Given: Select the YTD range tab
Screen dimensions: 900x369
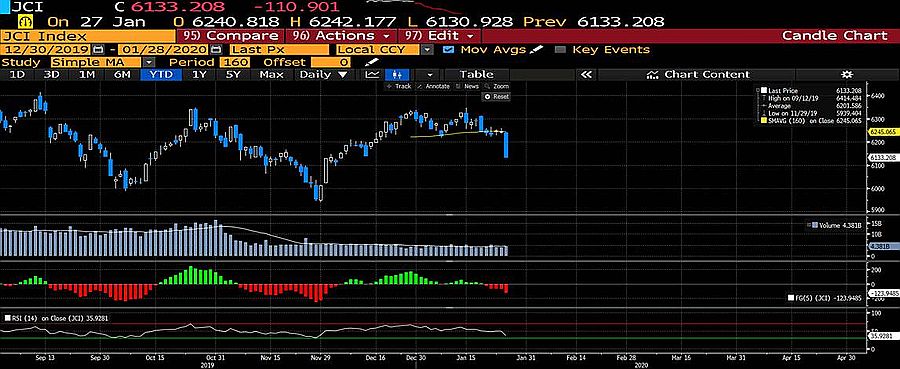Looking at the screenshot, I should pyautogui.click(x=161, y=75).
